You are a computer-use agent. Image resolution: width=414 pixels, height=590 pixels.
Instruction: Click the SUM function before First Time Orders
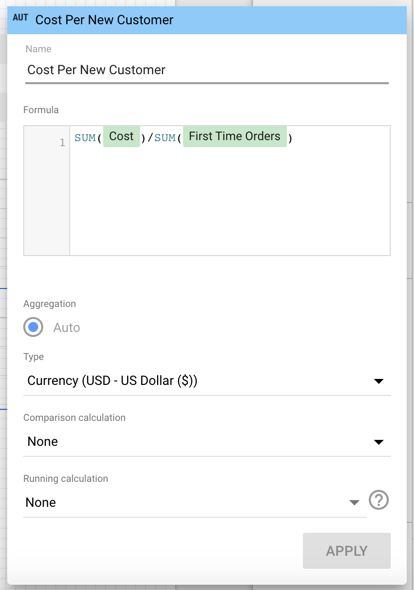tap(165, 138)
